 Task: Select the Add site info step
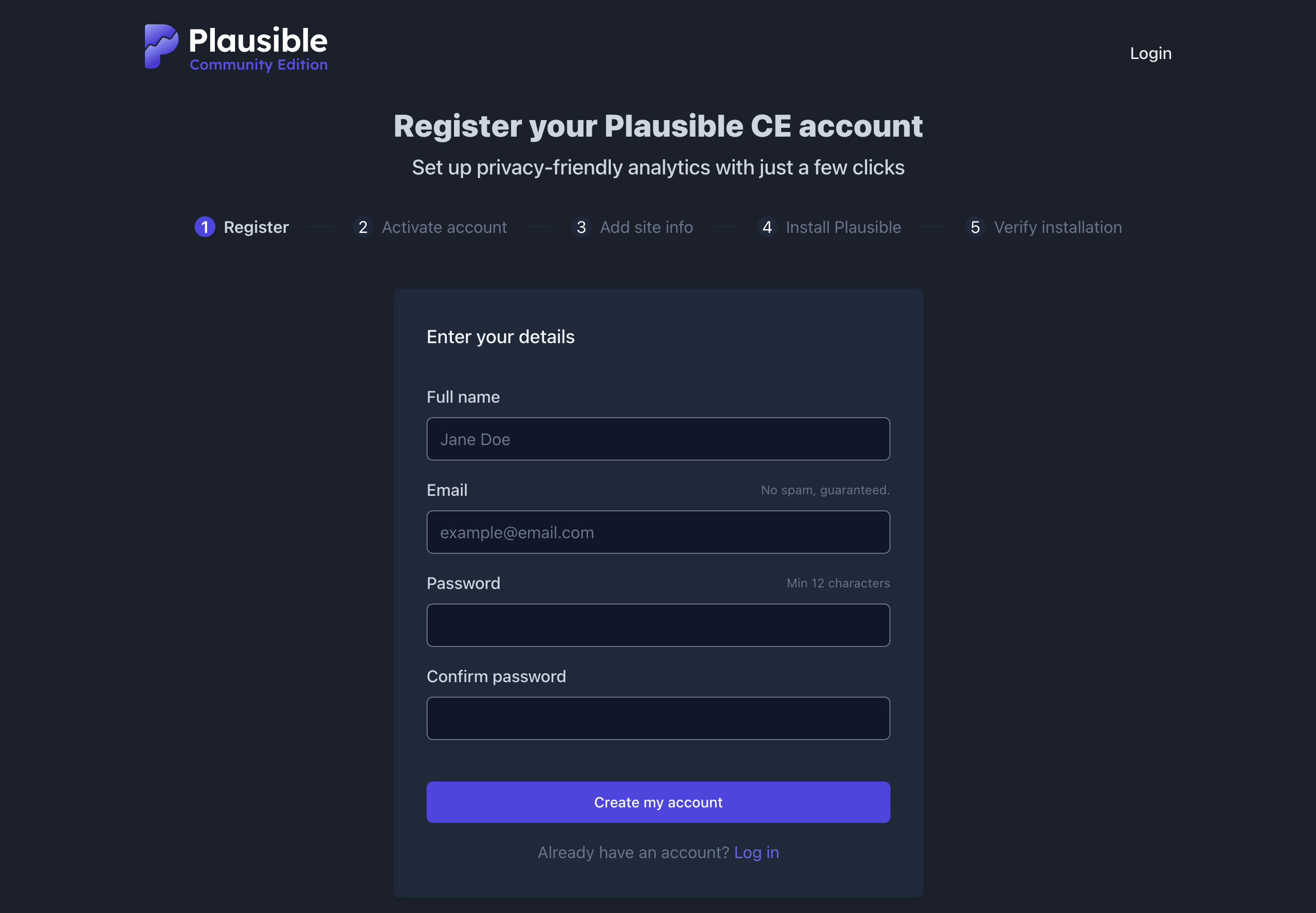pos(647,227)
